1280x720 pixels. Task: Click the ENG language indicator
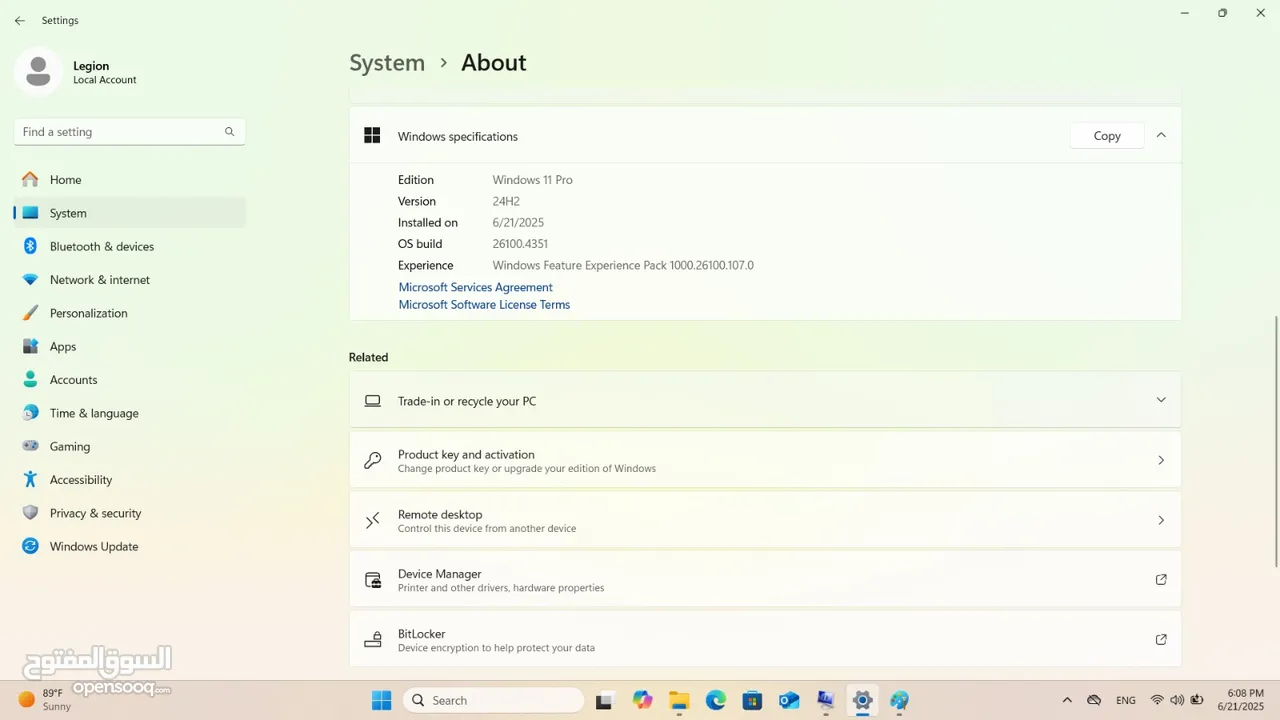pyautogui.click(x=1125, y=700)
